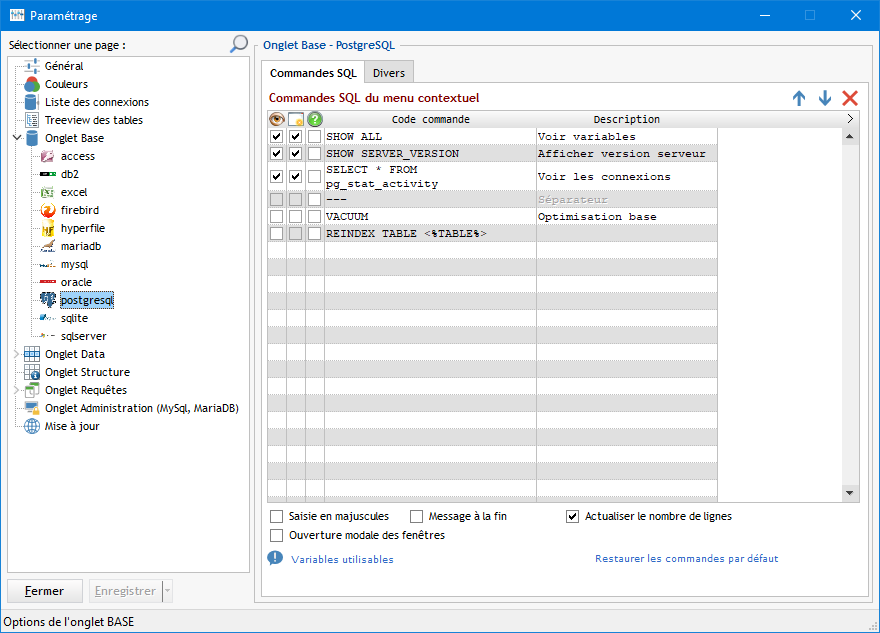880x633 pixels.
Task: Click the window column header icon
Action: (296, 119)
